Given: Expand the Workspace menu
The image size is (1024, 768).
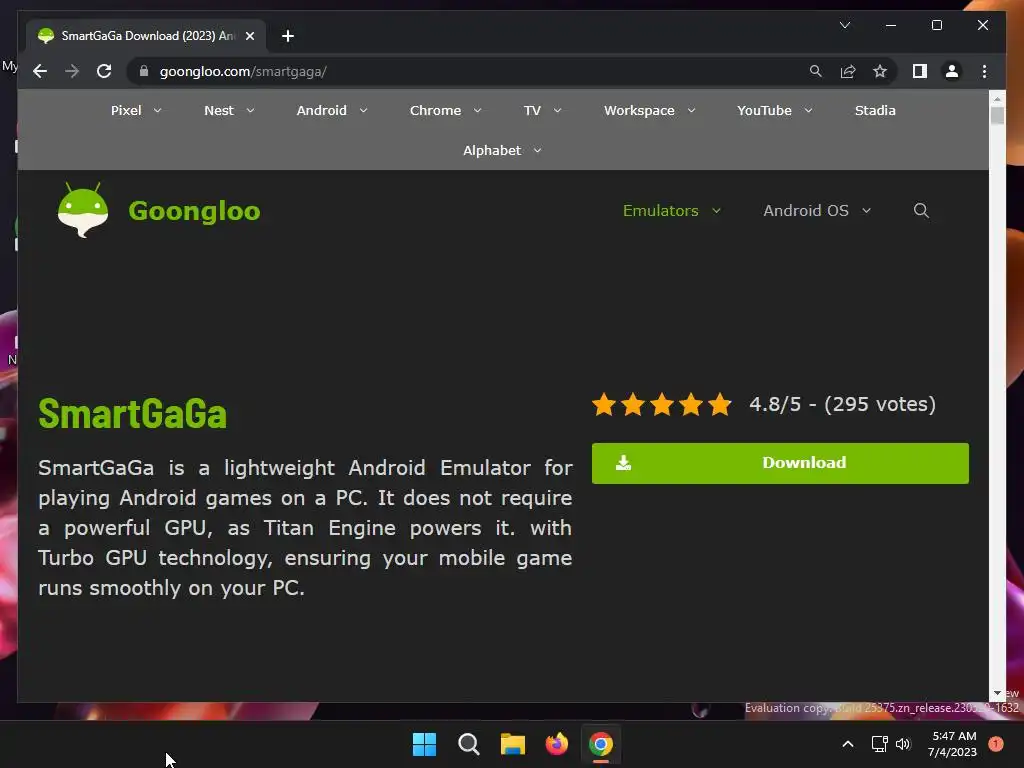Looking at the screenshot, I should coord(649,110).
